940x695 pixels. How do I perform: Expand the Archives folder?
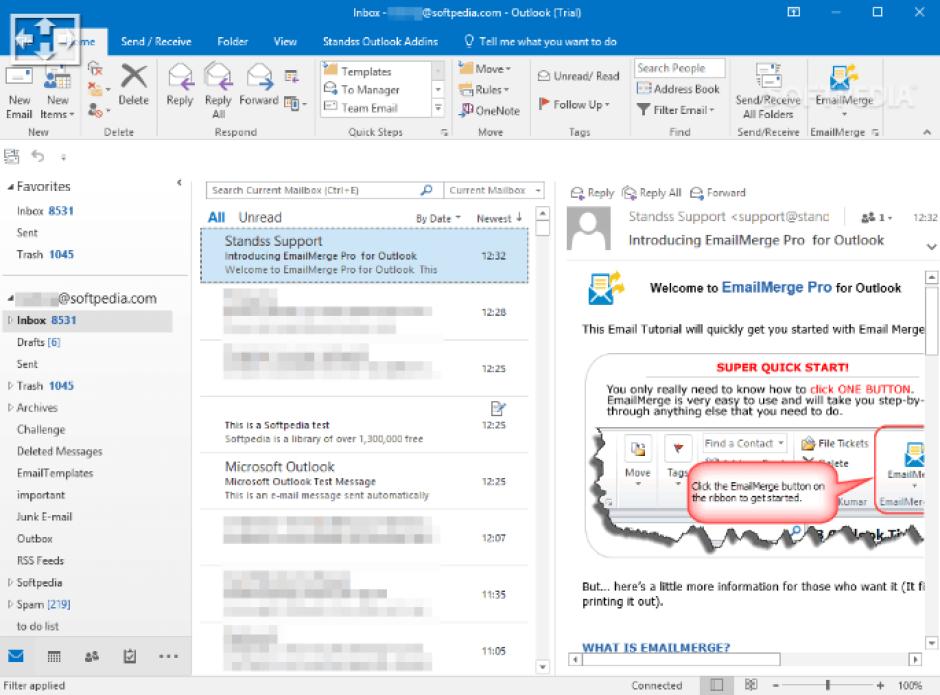coord(10,408)
